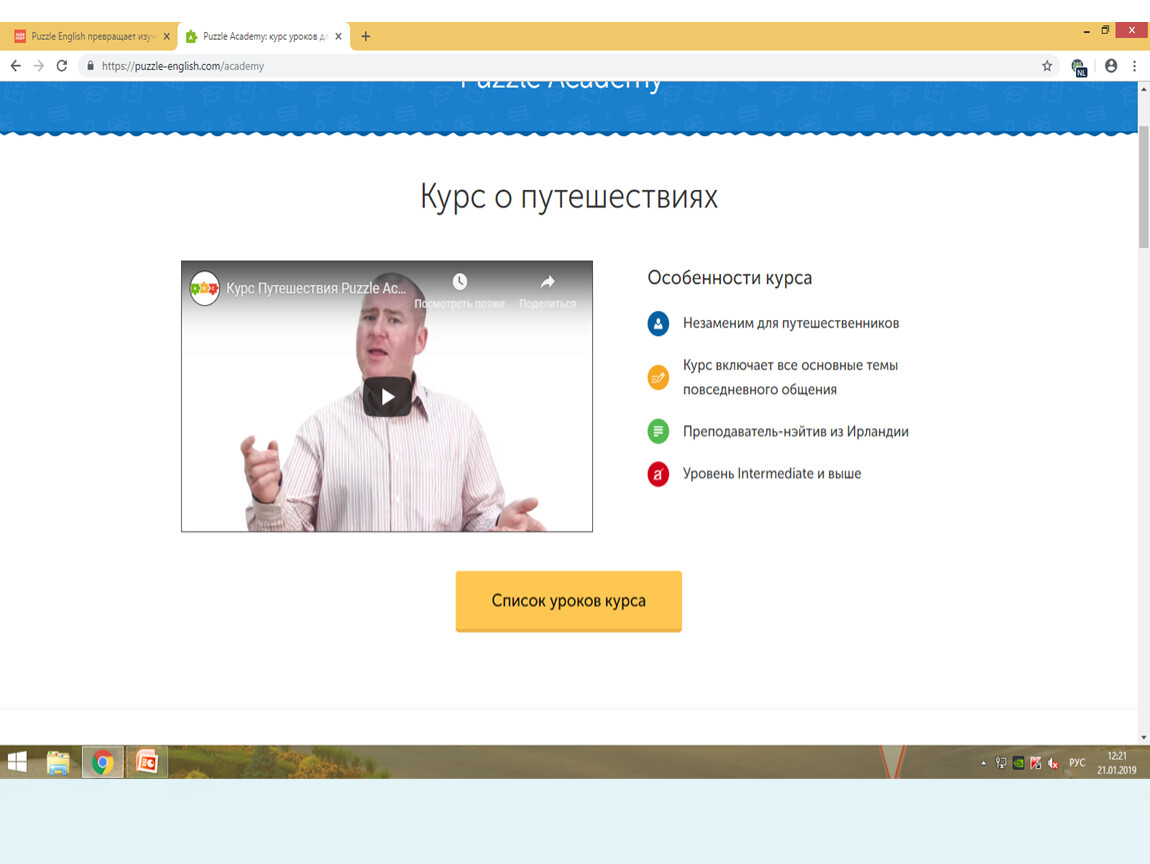The image size is (1150, 864).
Task: Open PowerPoint from the taskbar
Action: 148,763
